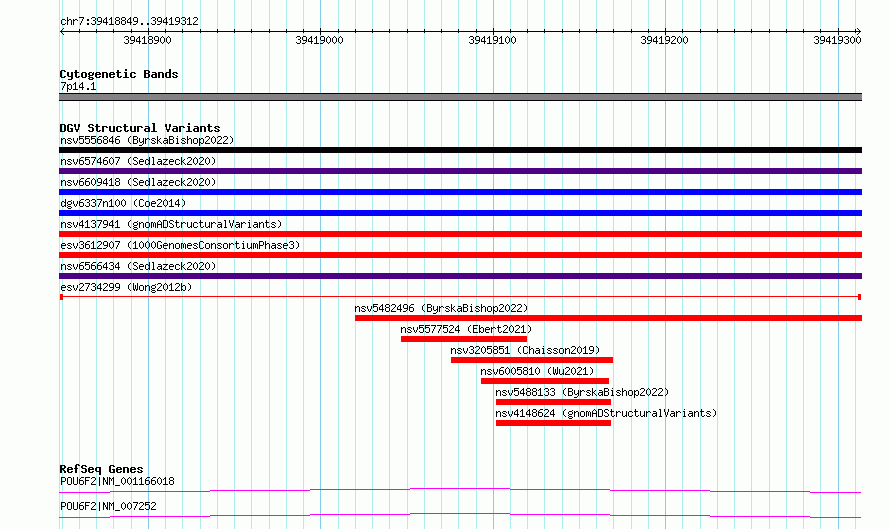
Task: Click the esv3612907 (1000GenomesConsortiumPhase3) label
Action: click(x=180, y=245)
